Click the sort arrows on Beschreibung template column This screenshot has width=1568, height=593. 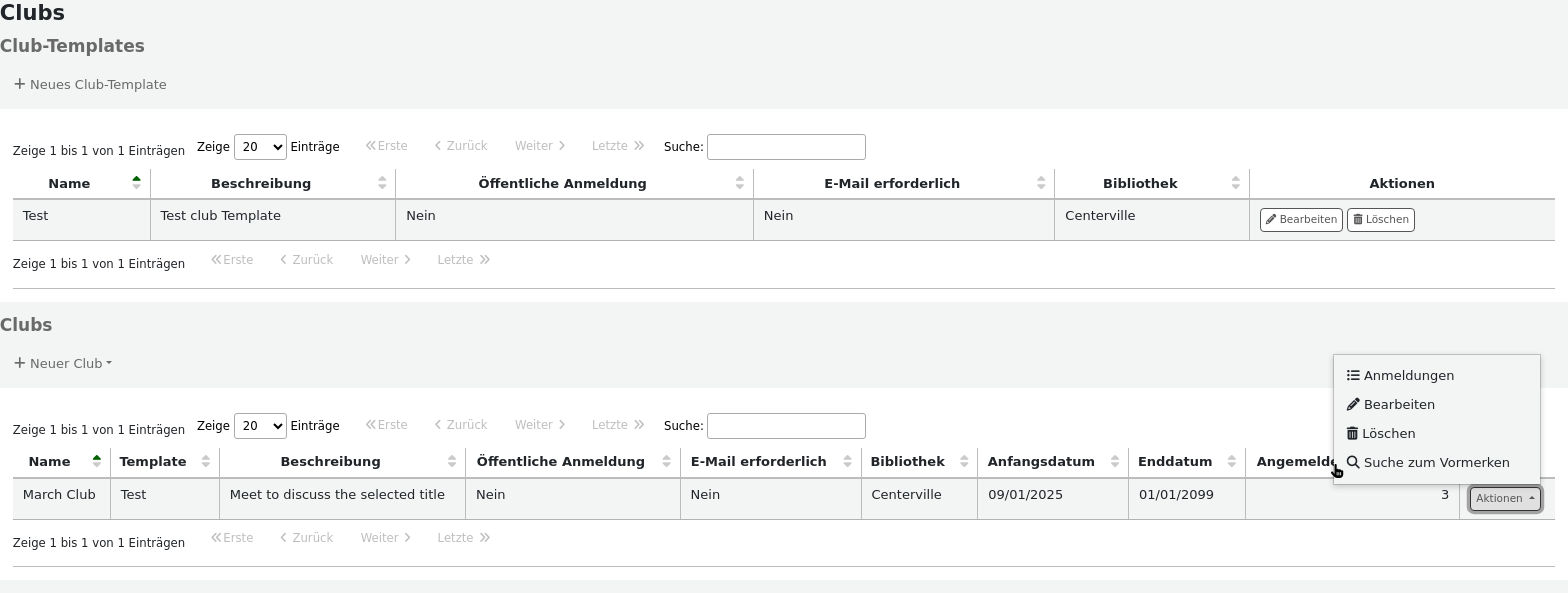382,183
